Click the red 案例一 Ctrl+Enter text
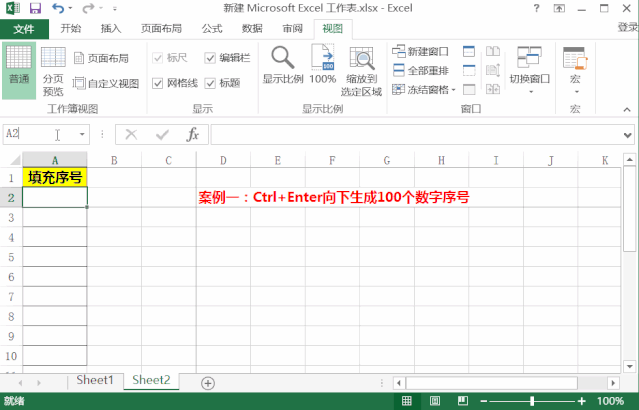This screenshot has height=410, width=639. pos(334,197)
